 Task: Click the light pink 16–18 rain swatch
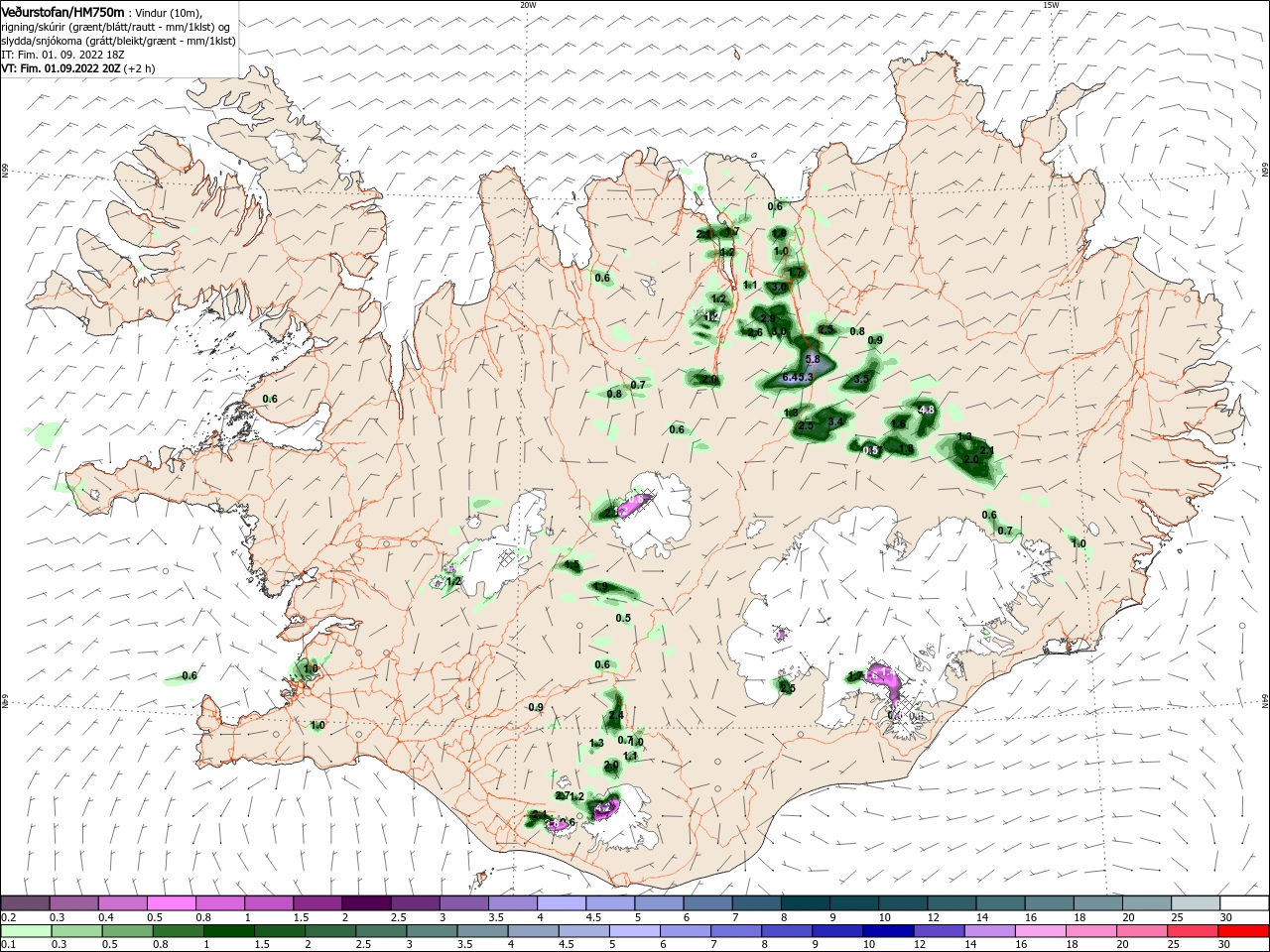click(x=1040, y=931)
